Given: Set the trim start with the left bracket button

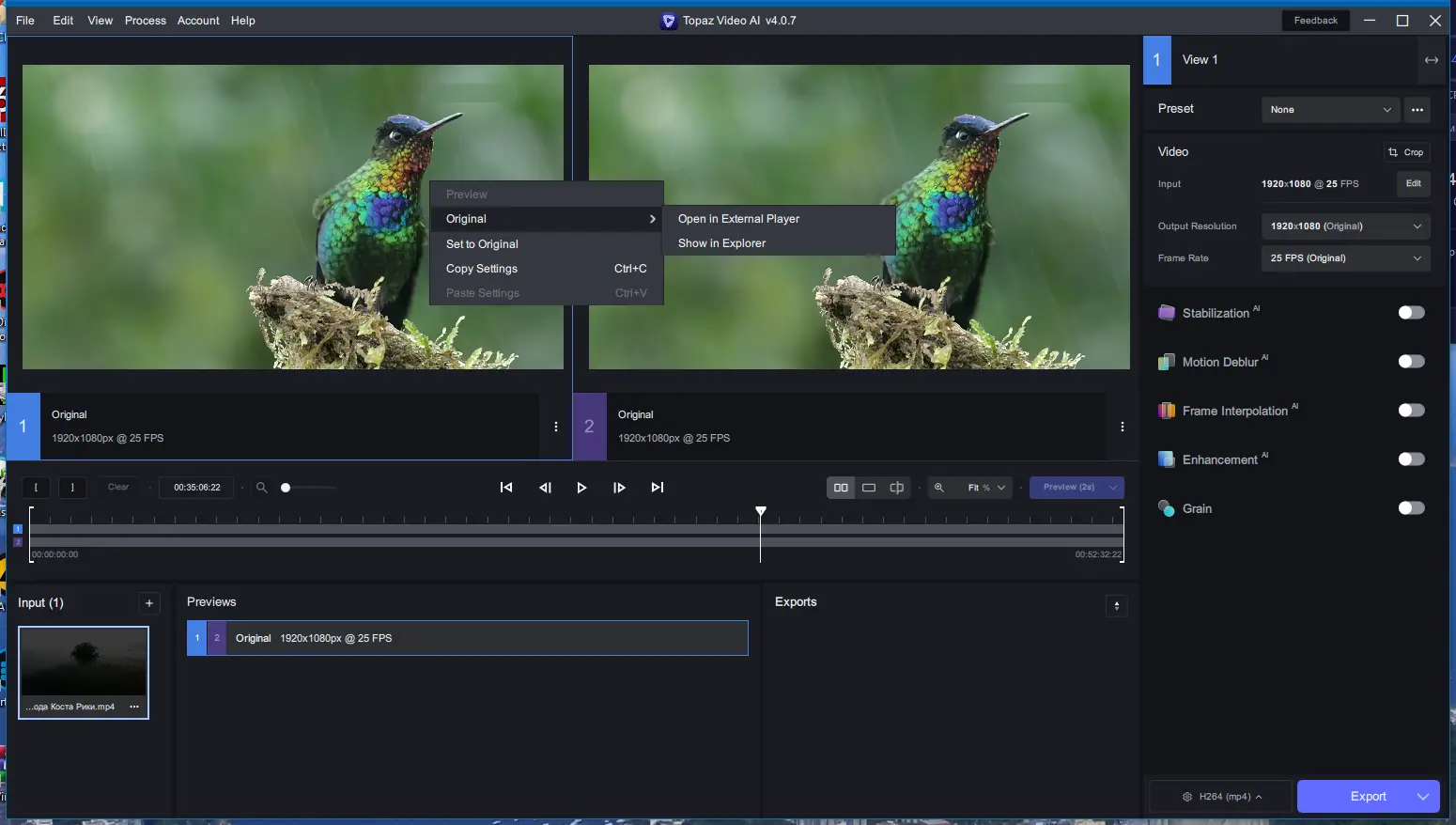Looking at the screenshot, I should [36, 488].
